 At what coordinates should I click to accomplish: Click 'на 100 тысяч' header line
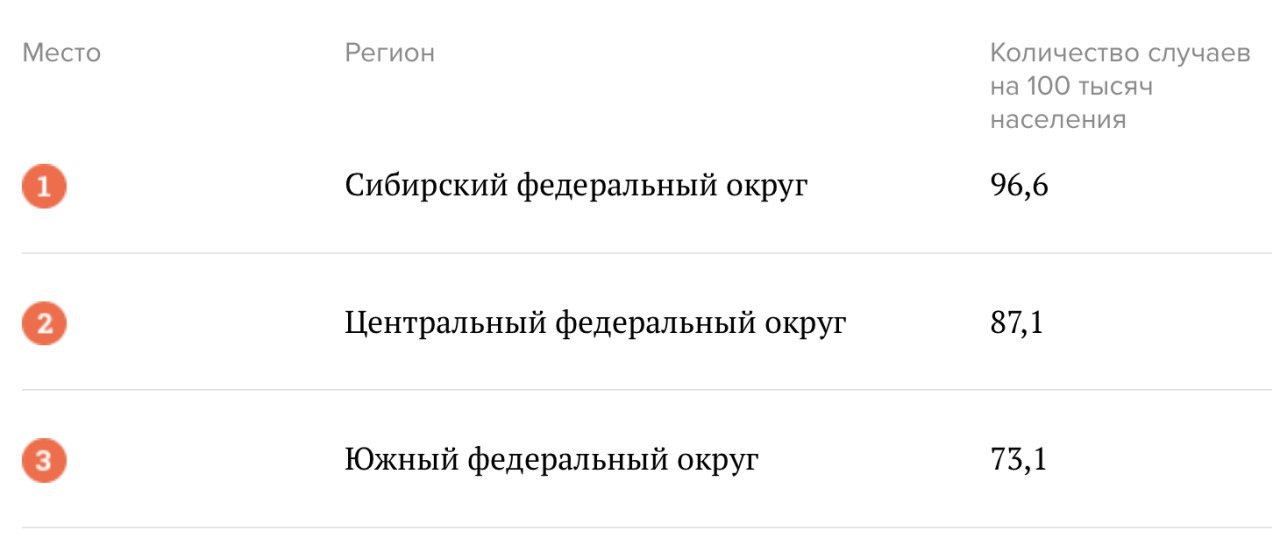[x=1071, y=87]
